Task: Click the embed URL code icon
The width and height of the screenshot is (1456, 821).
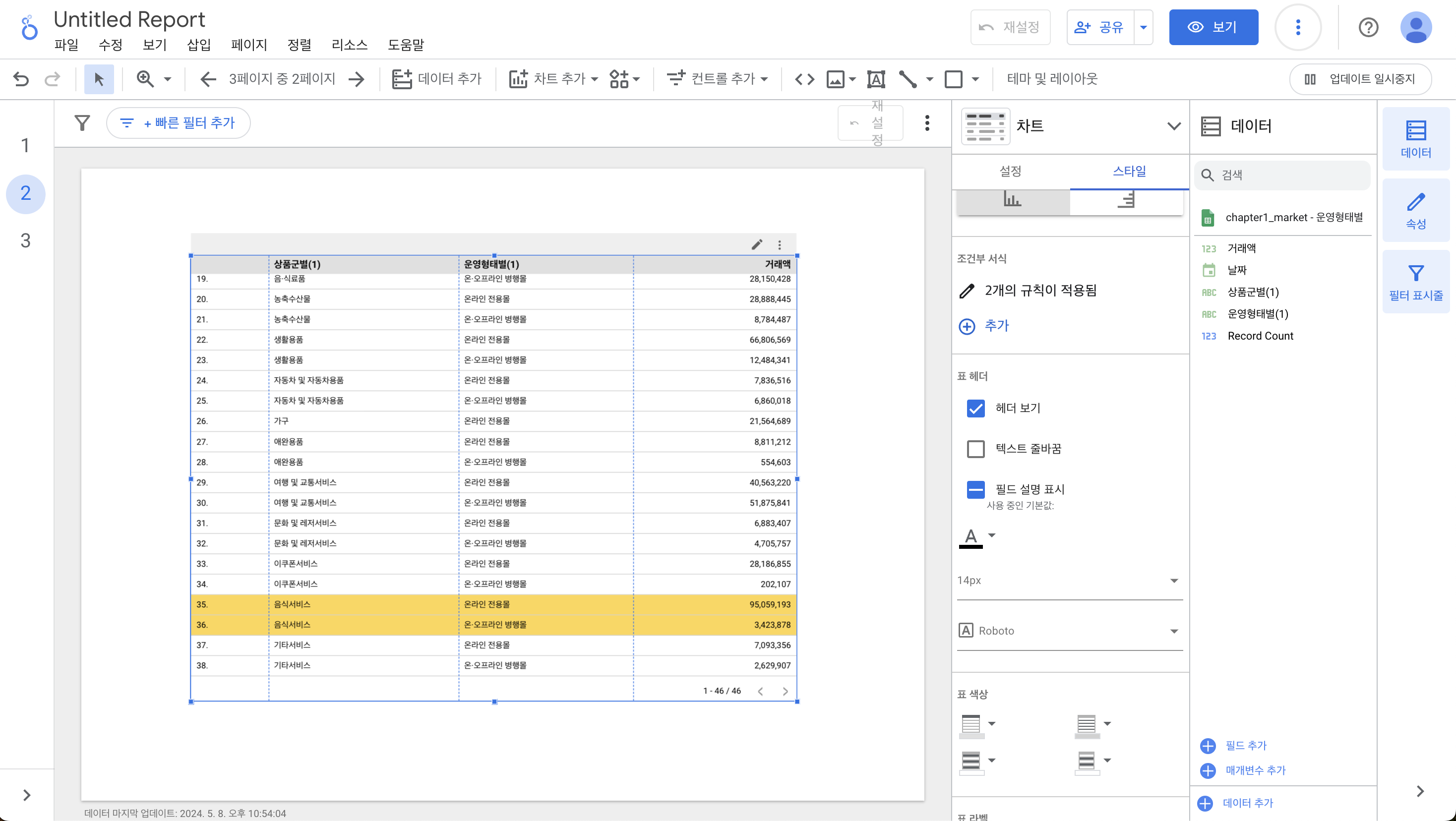Action: (804, 78)
